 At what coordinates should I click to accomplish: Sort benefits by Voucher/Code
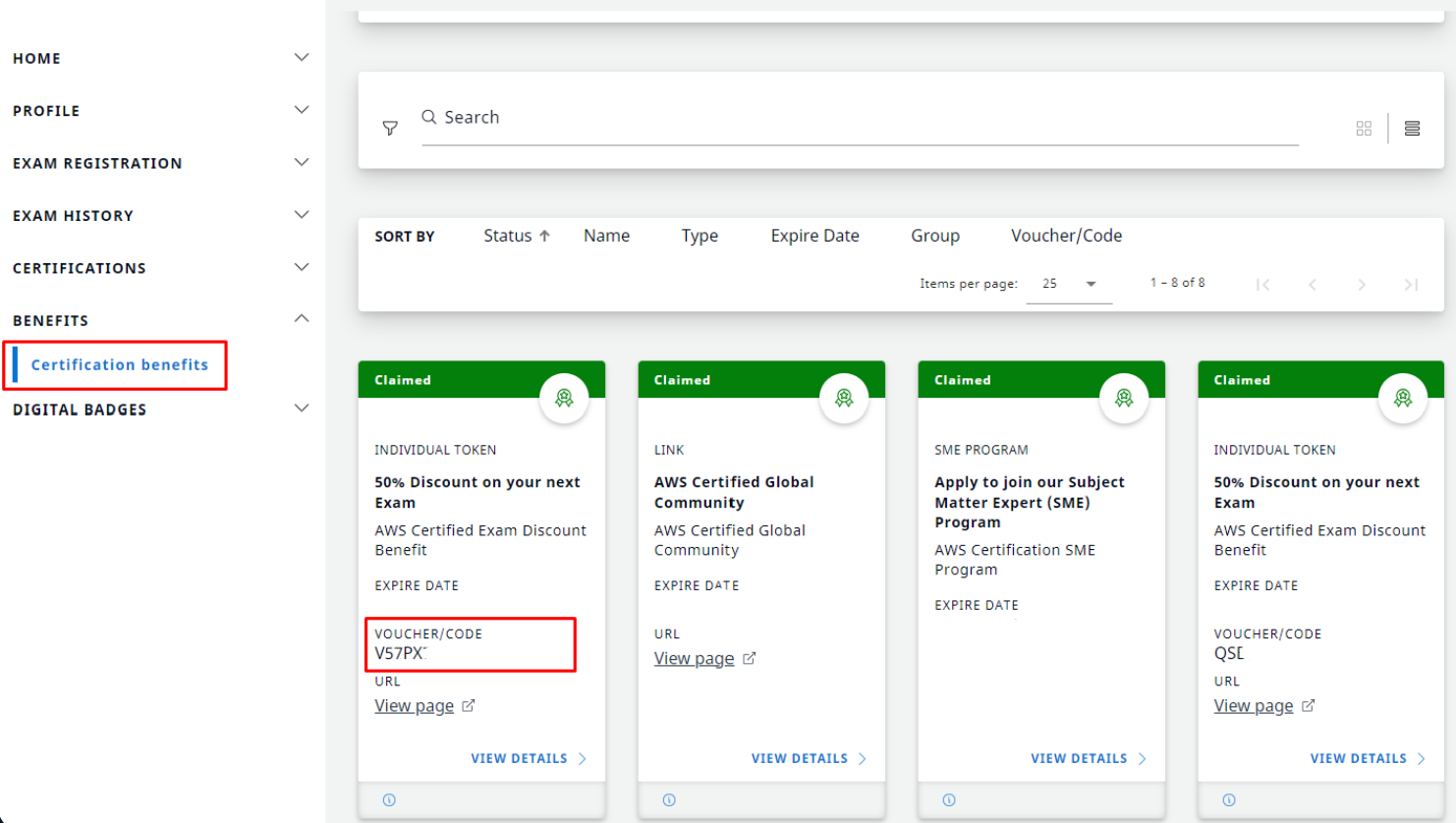(1066, 236)
